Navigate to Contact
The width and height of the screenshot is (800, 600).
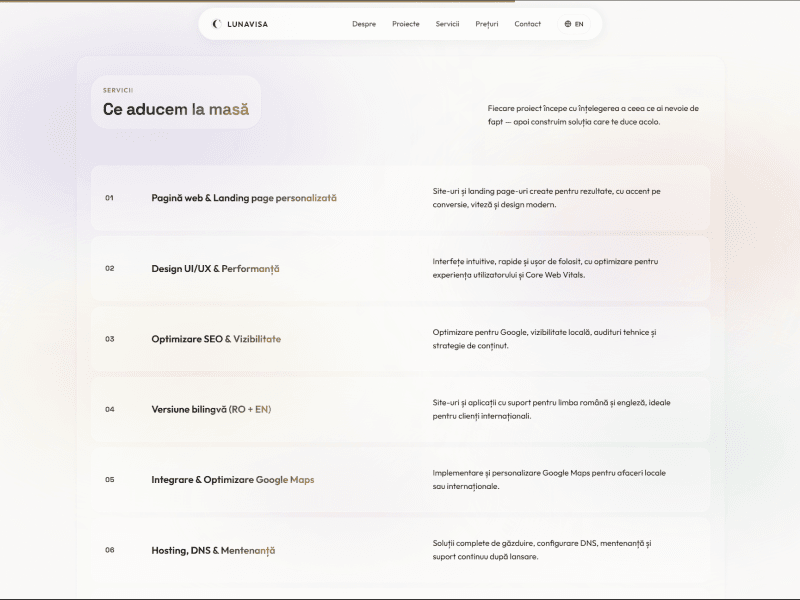[x=528, y=24]
